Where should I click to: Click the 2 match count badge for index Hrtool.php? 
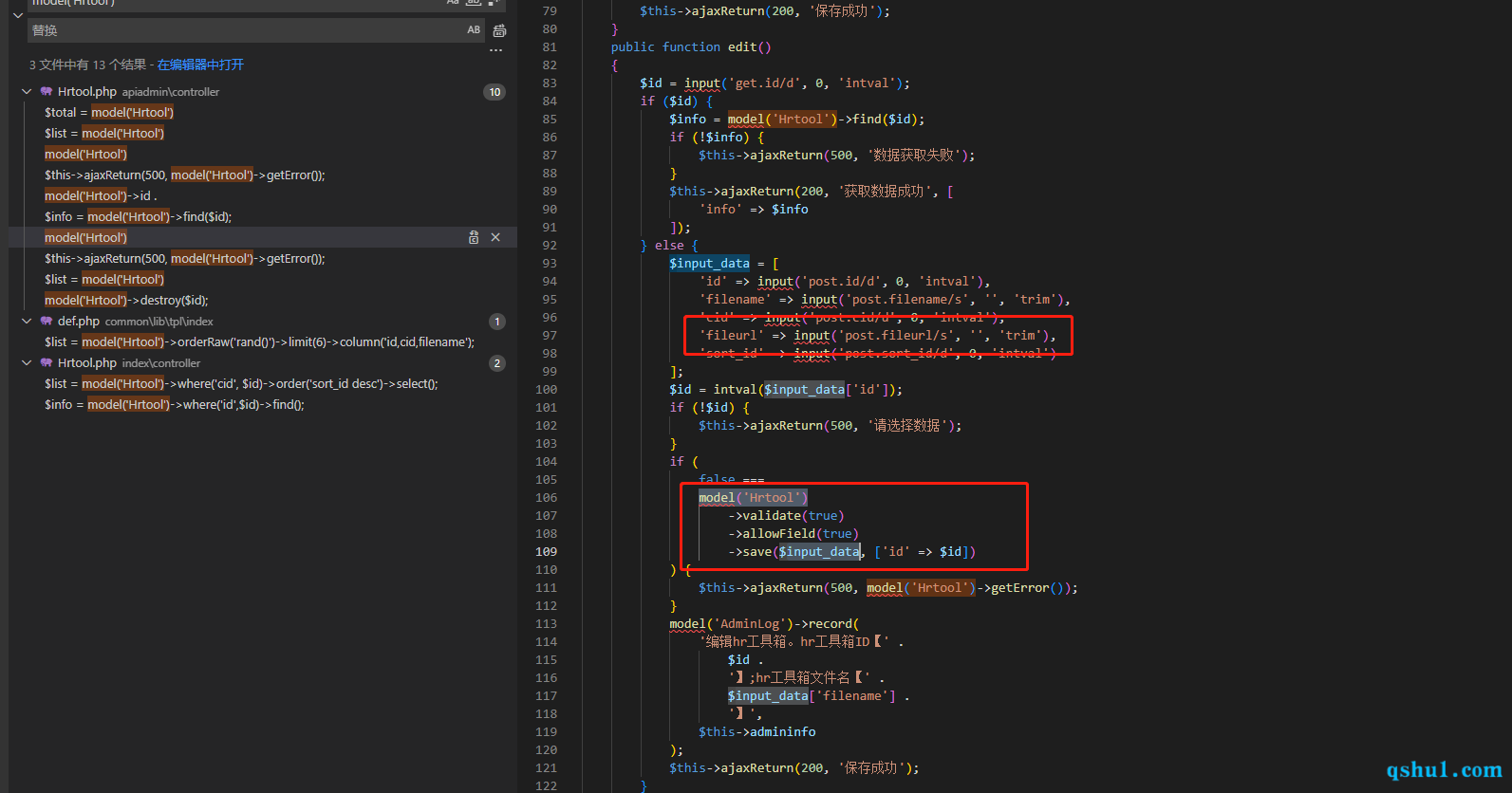pyautogui.click(x=497, y=363)
